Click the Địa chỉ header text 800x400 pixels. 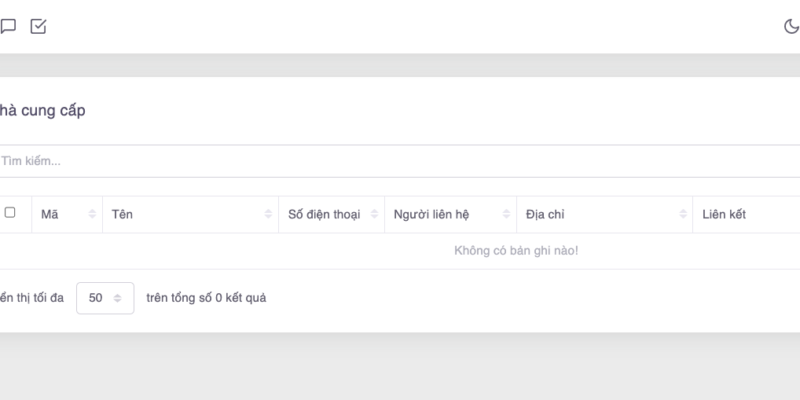[x=546, y=215]
